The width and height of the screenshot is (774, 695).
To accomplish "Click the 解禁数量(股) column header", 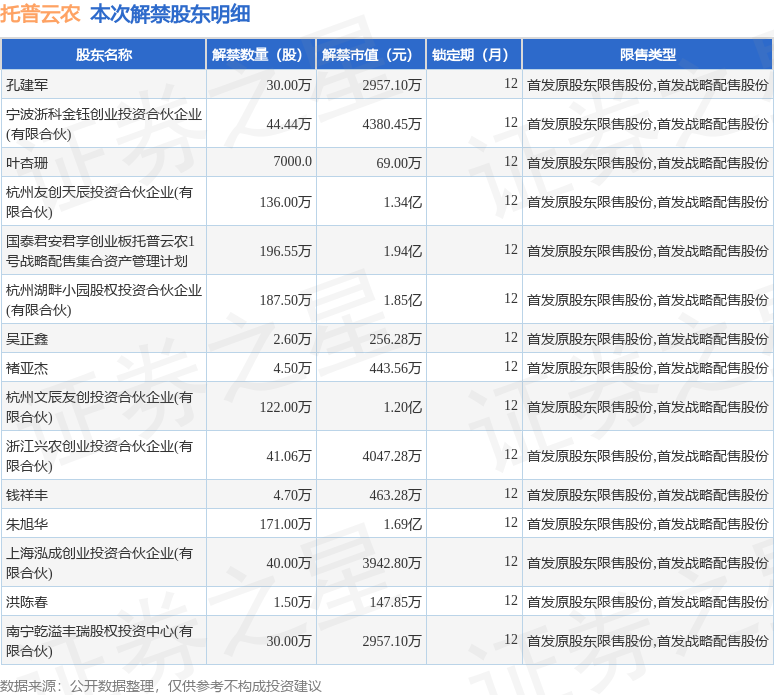I will tap(259, 55).
